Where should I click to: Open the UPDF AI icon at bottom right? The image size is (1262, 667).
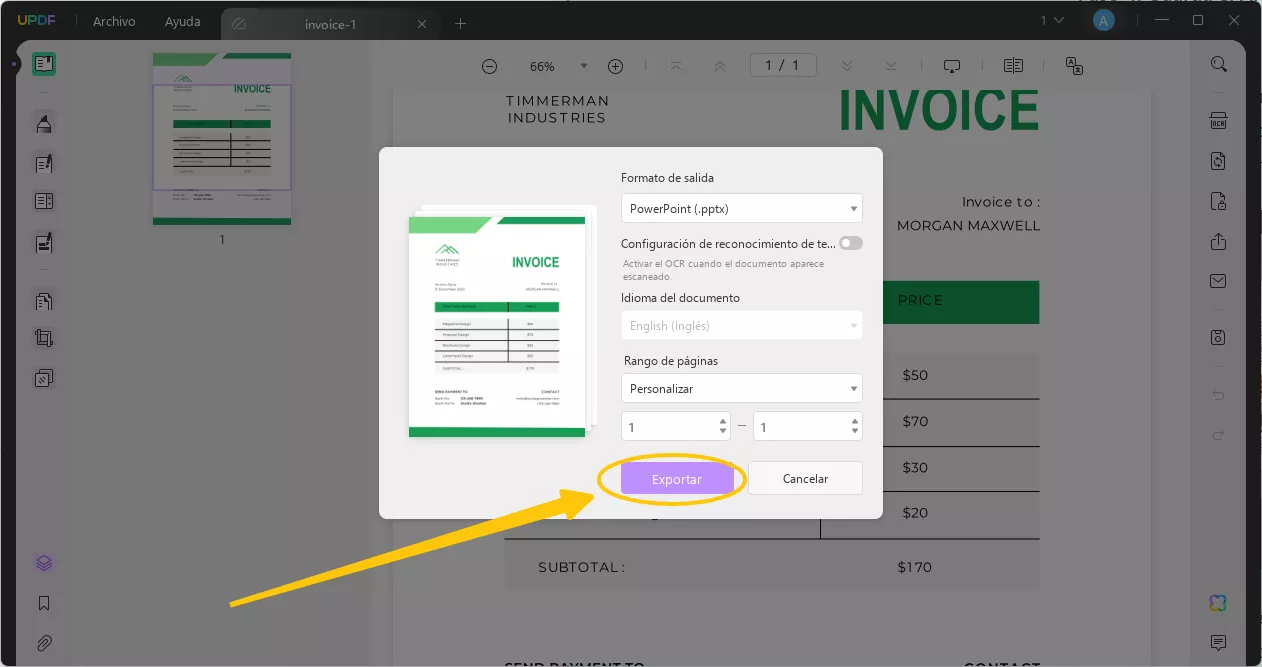point(1218,603)
